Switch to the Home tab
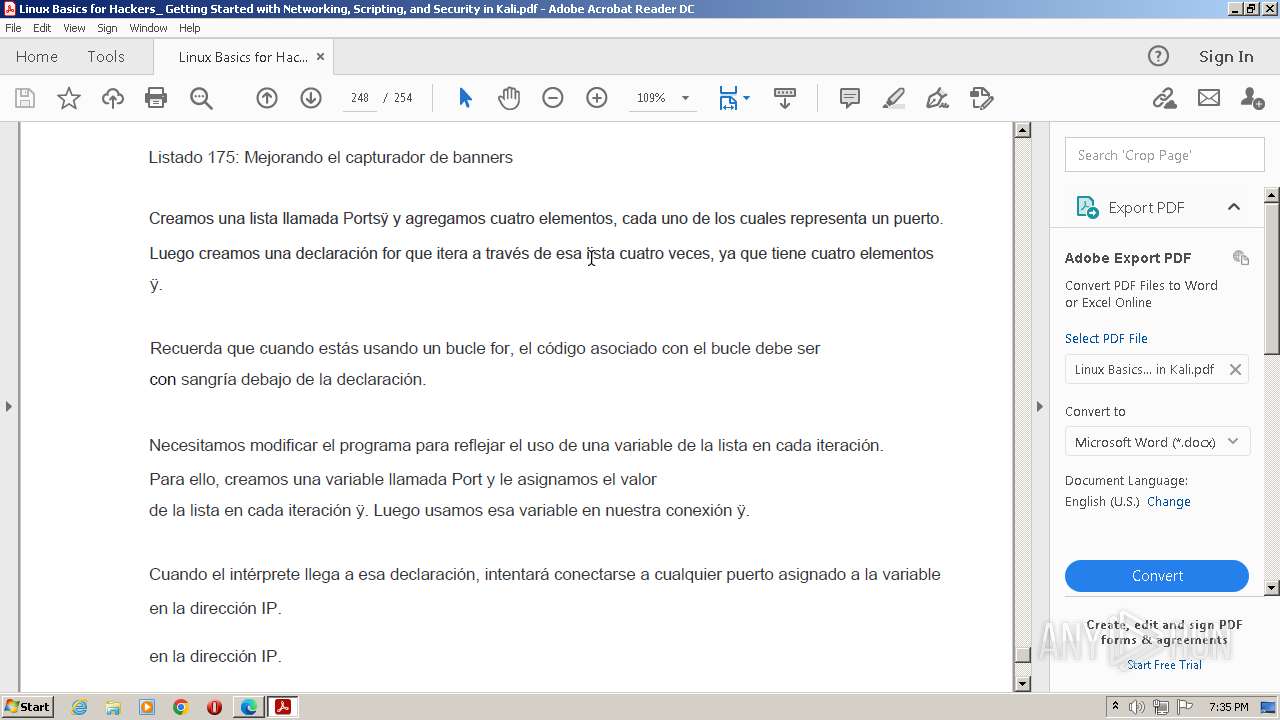The height and width of the screenshot is (720, 1280). tap(37, 57)
